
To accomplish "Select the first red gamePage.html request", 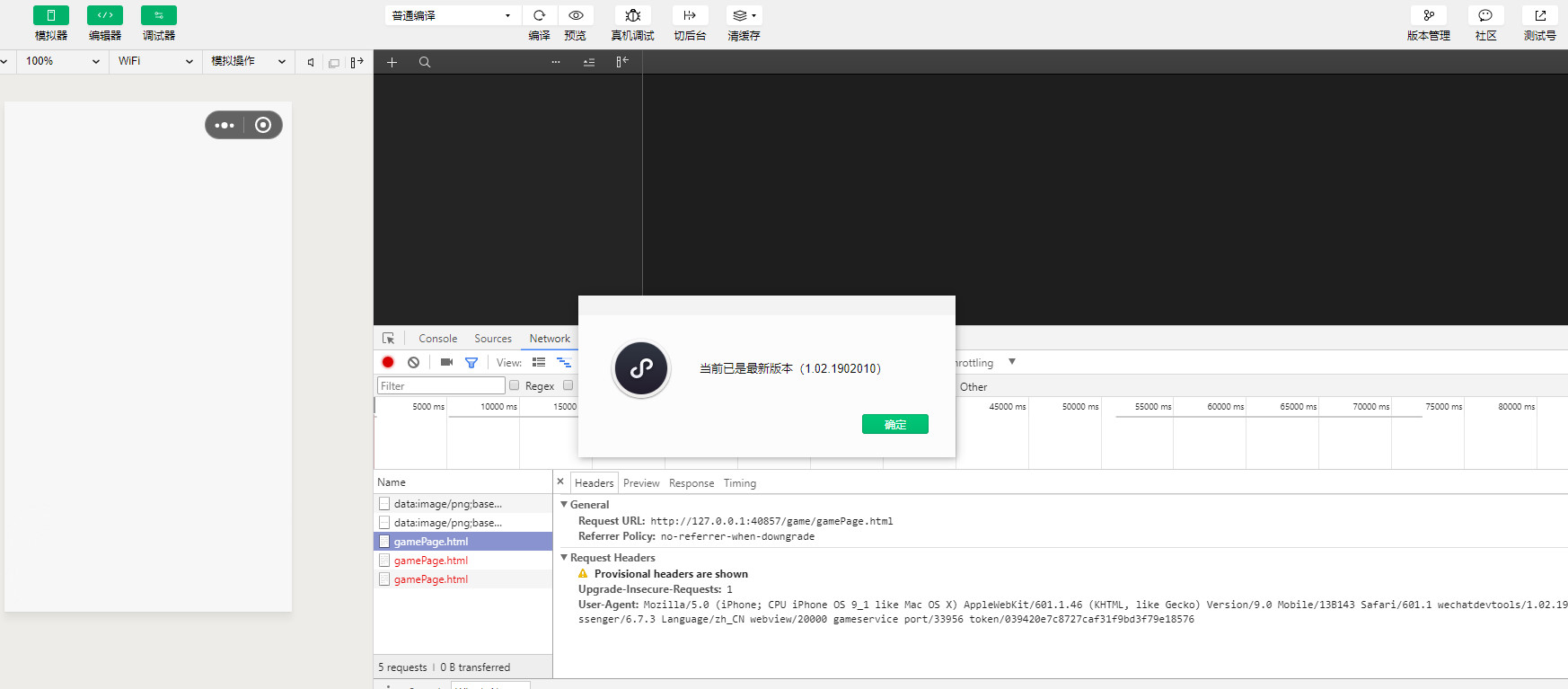I will (x=463, y=561).
